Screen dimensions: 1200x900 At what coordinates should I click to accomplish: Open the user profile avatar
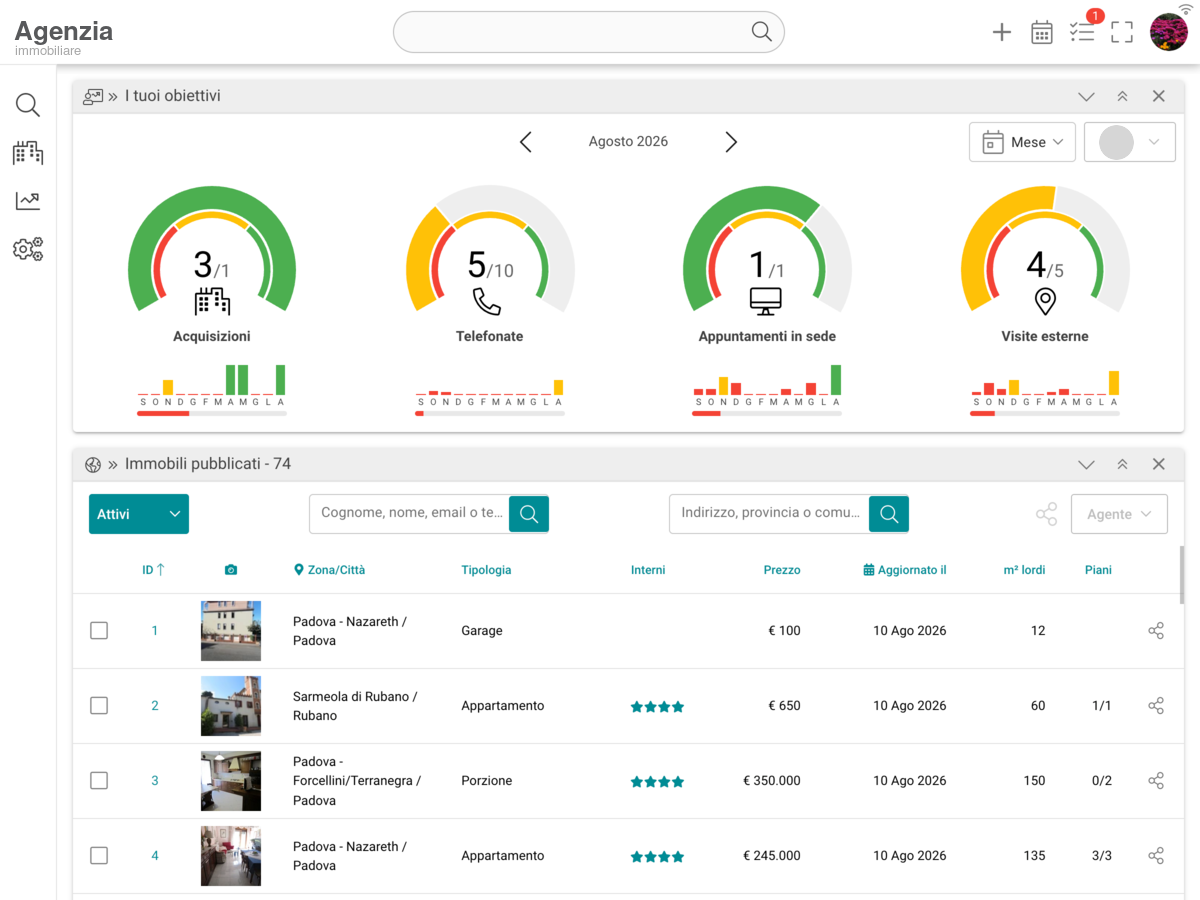click(x=1168, y=32)
